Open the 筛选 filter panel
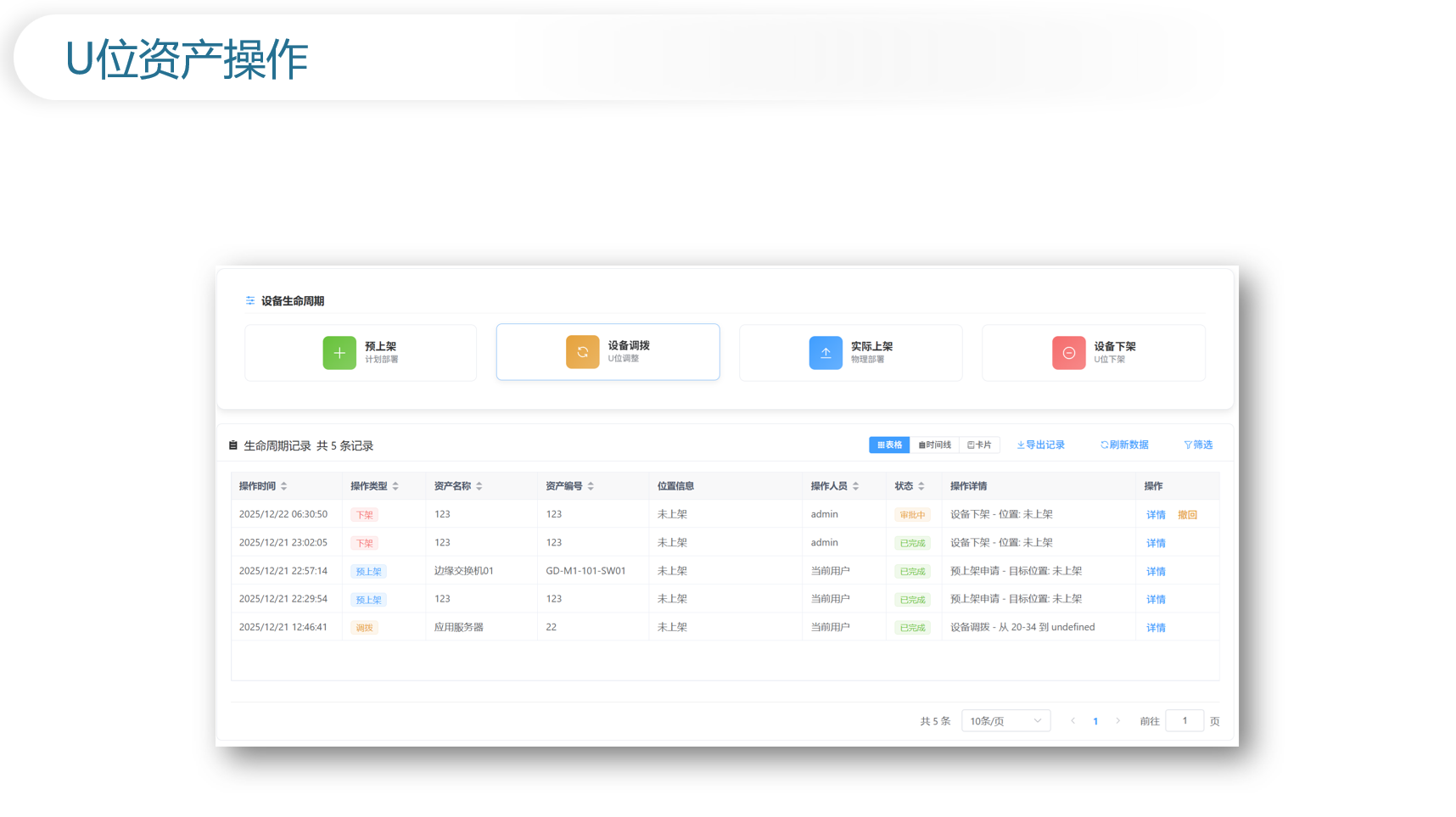The height and width of the screenshot is (817, 1456). pos(1198,445)
